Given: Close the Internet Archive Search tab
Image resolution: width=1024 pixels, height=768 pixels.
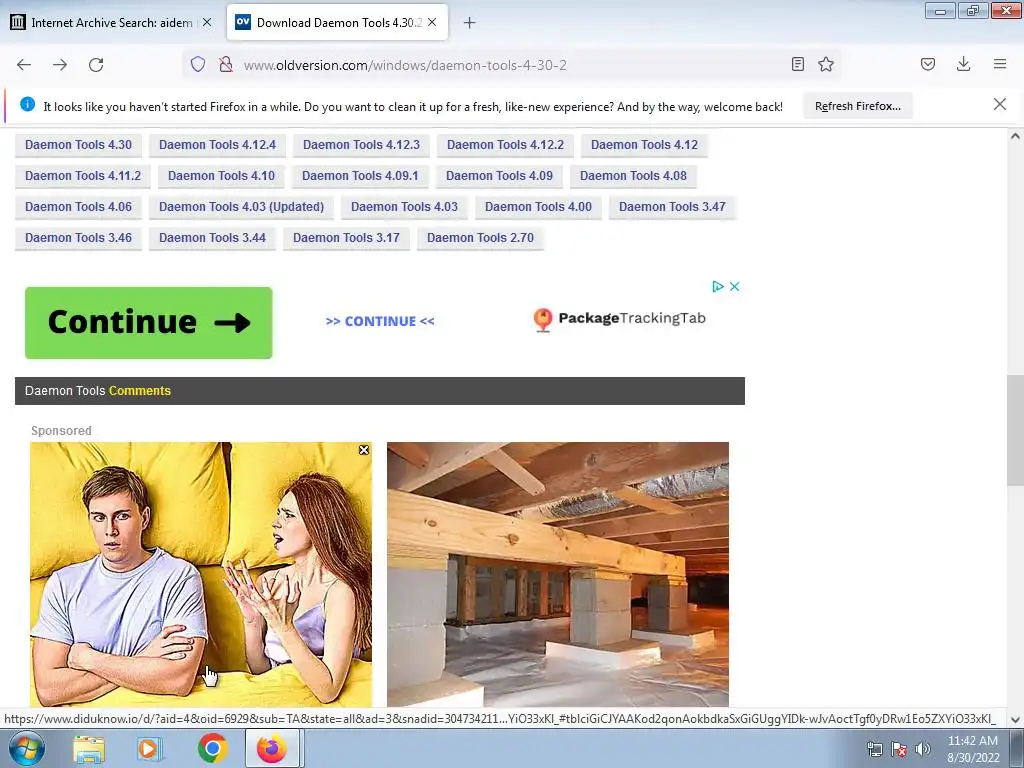Looking at the screenshot, I should (x=207, y=22).
